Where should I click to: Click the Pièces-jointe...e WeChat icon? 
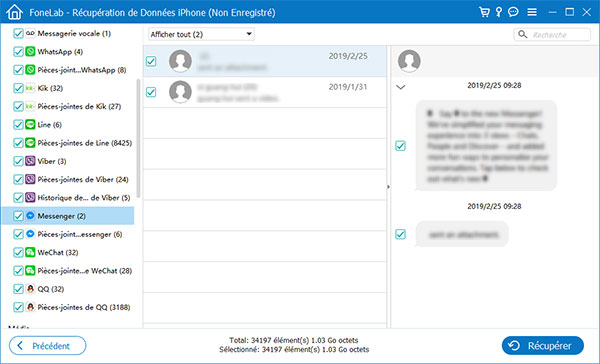click(x=30, y=271)
